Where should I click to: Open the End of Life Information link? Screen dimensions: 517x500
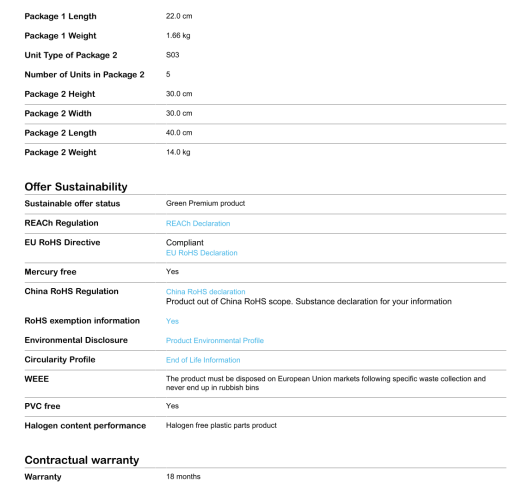pos(203,360)
